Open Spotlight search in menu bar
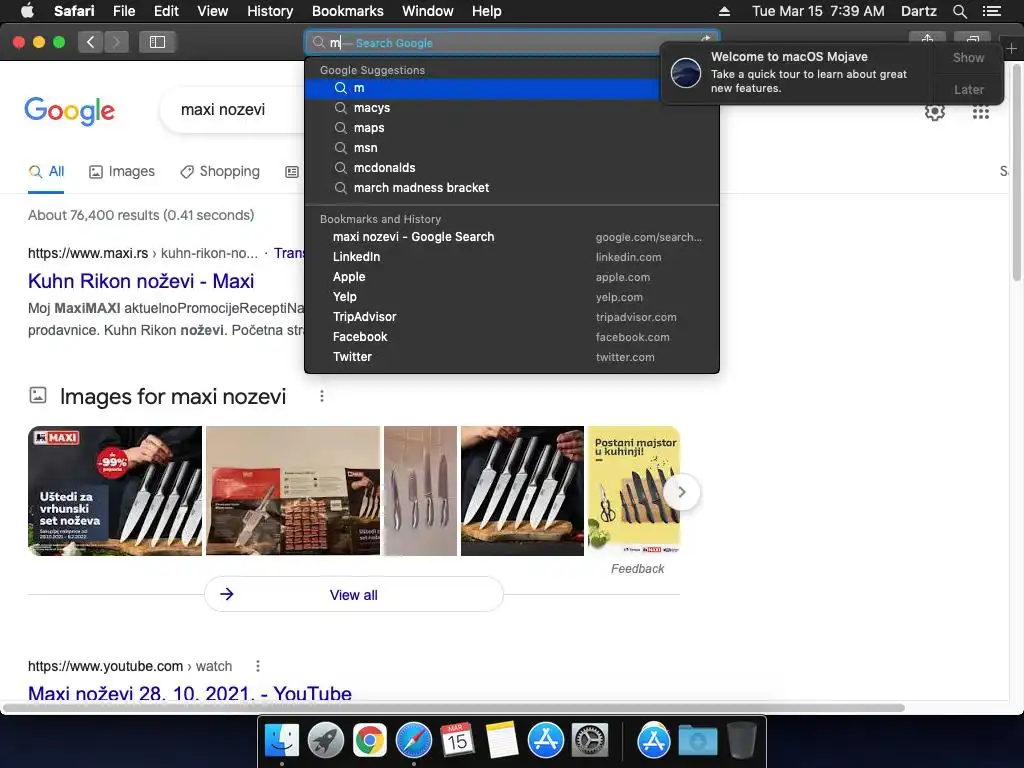Image resolution: width=1024 pixels, height=768 pixels. (x=959, y=11)
